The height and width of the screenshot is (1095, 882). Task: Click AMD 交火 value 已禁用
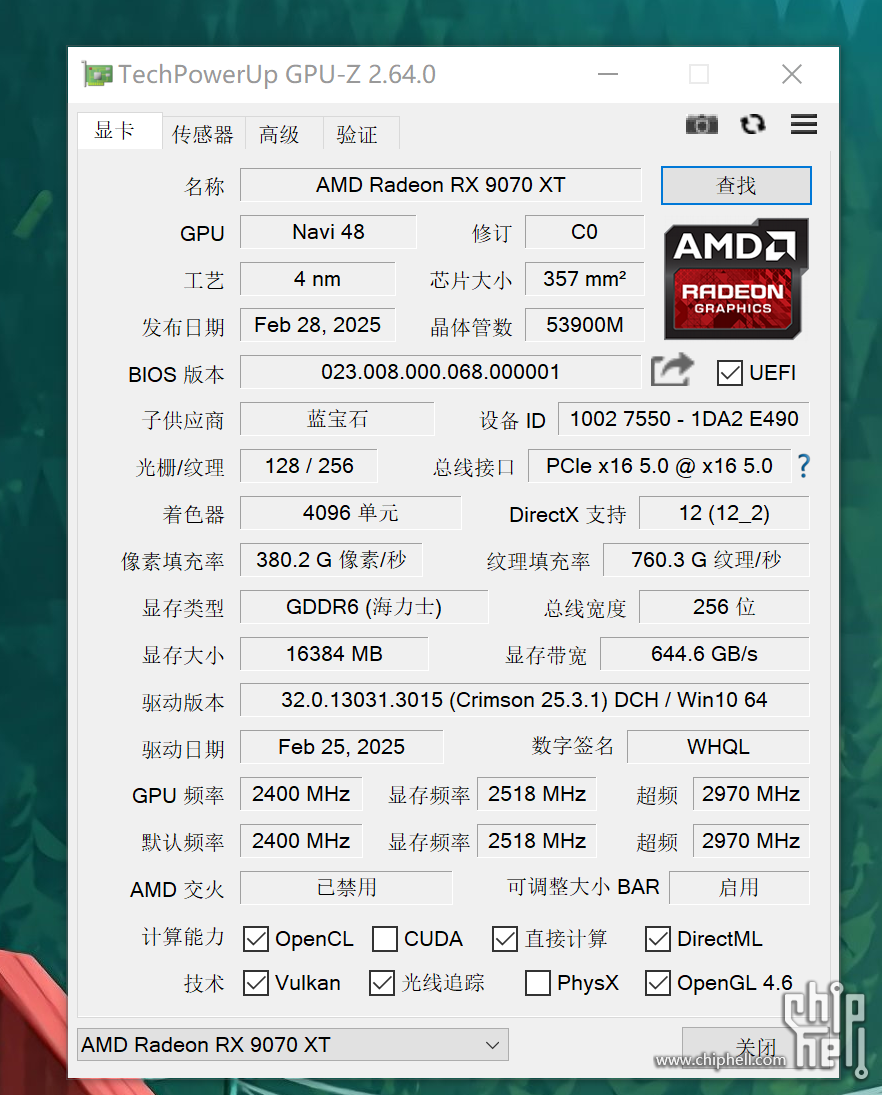point(346,888)
